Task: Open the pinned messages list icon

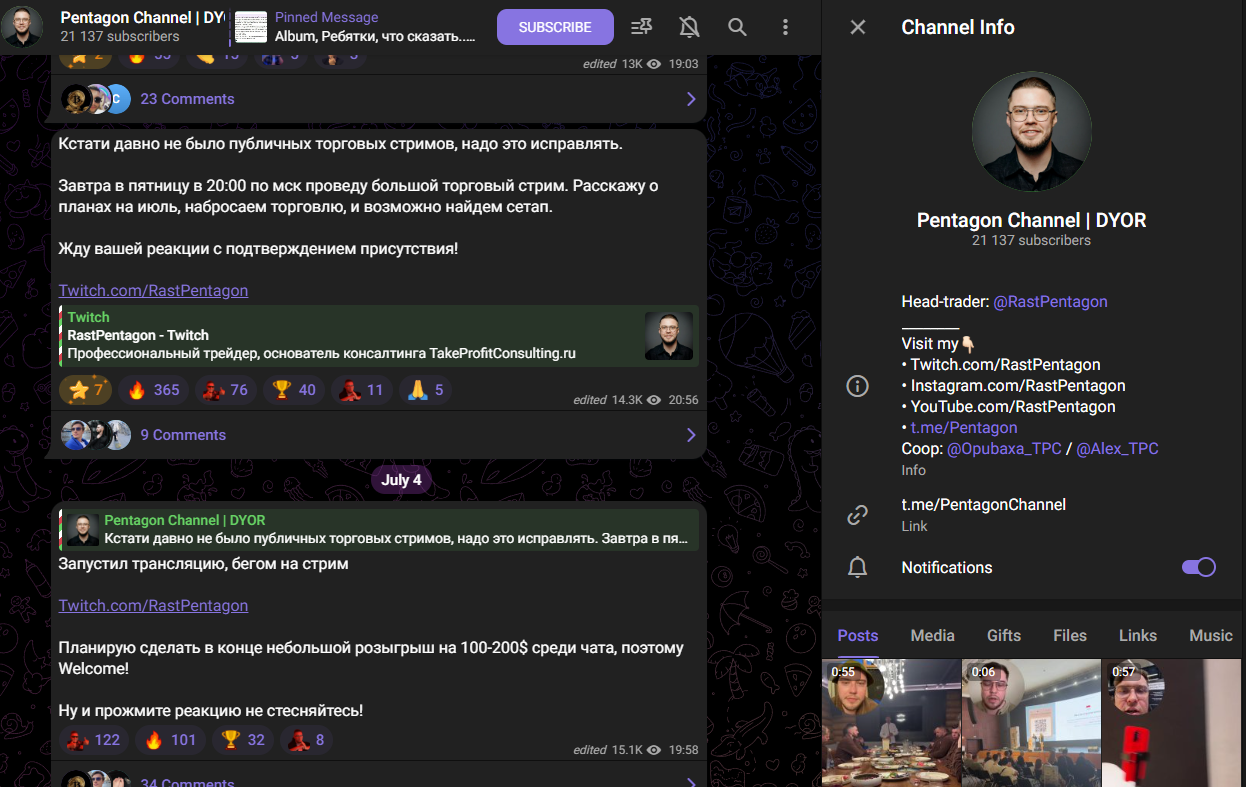Action: click(642, 27)
